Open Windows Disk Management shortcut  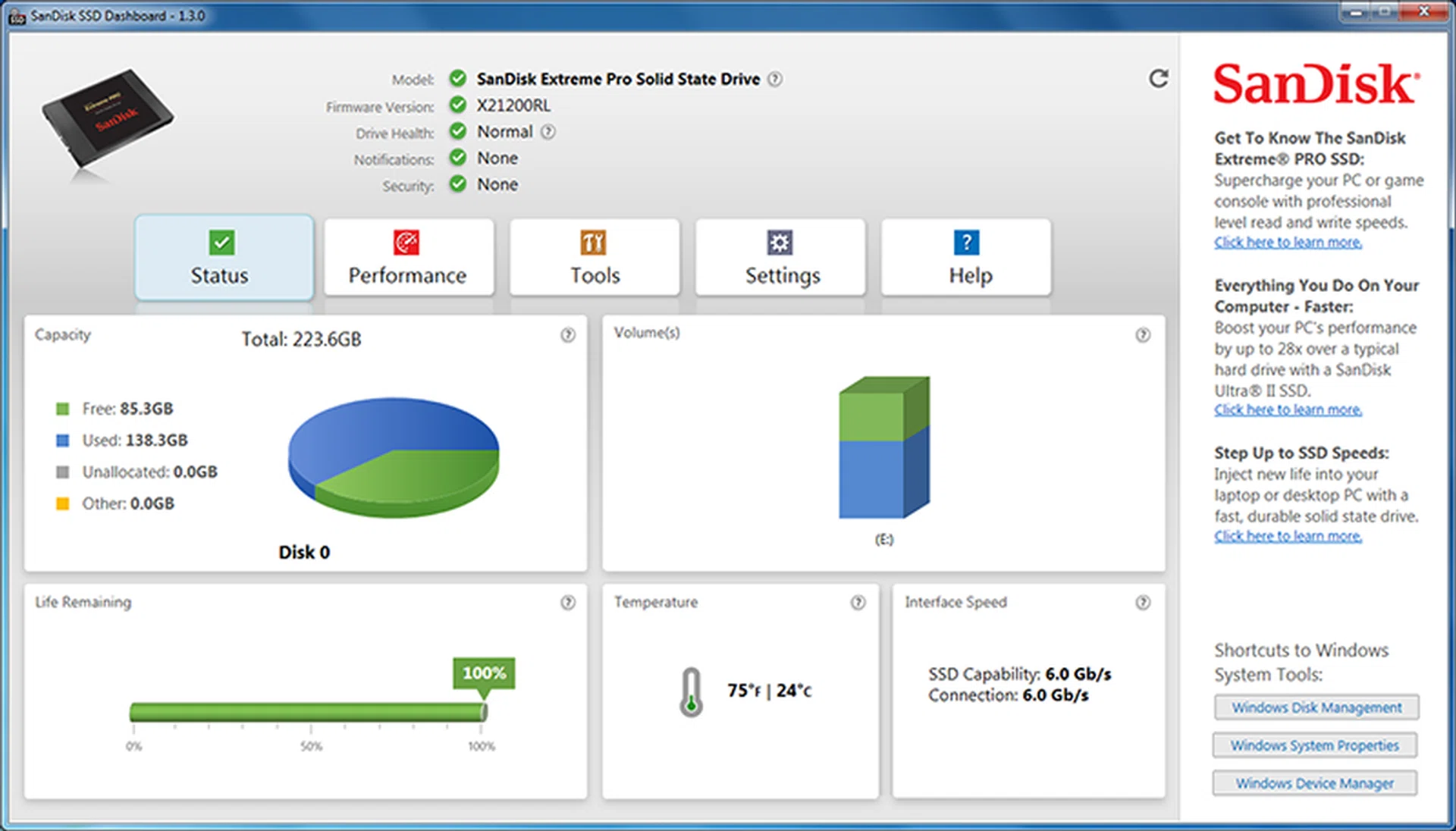click(x=1316, y=707)
